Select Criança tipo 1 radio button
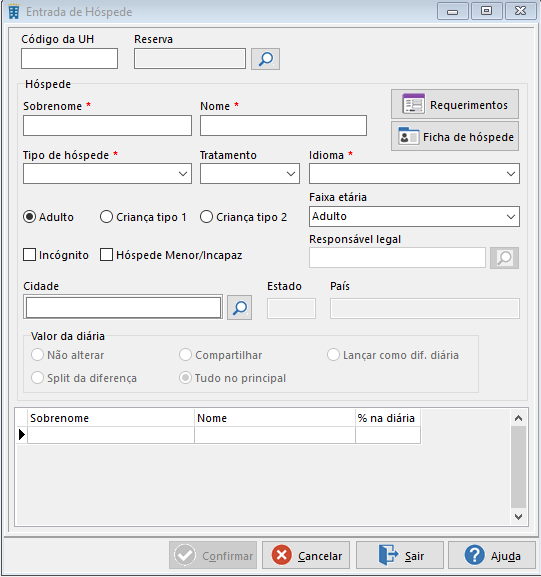Viewport: 541px width, 577px height. coord(106,217)
